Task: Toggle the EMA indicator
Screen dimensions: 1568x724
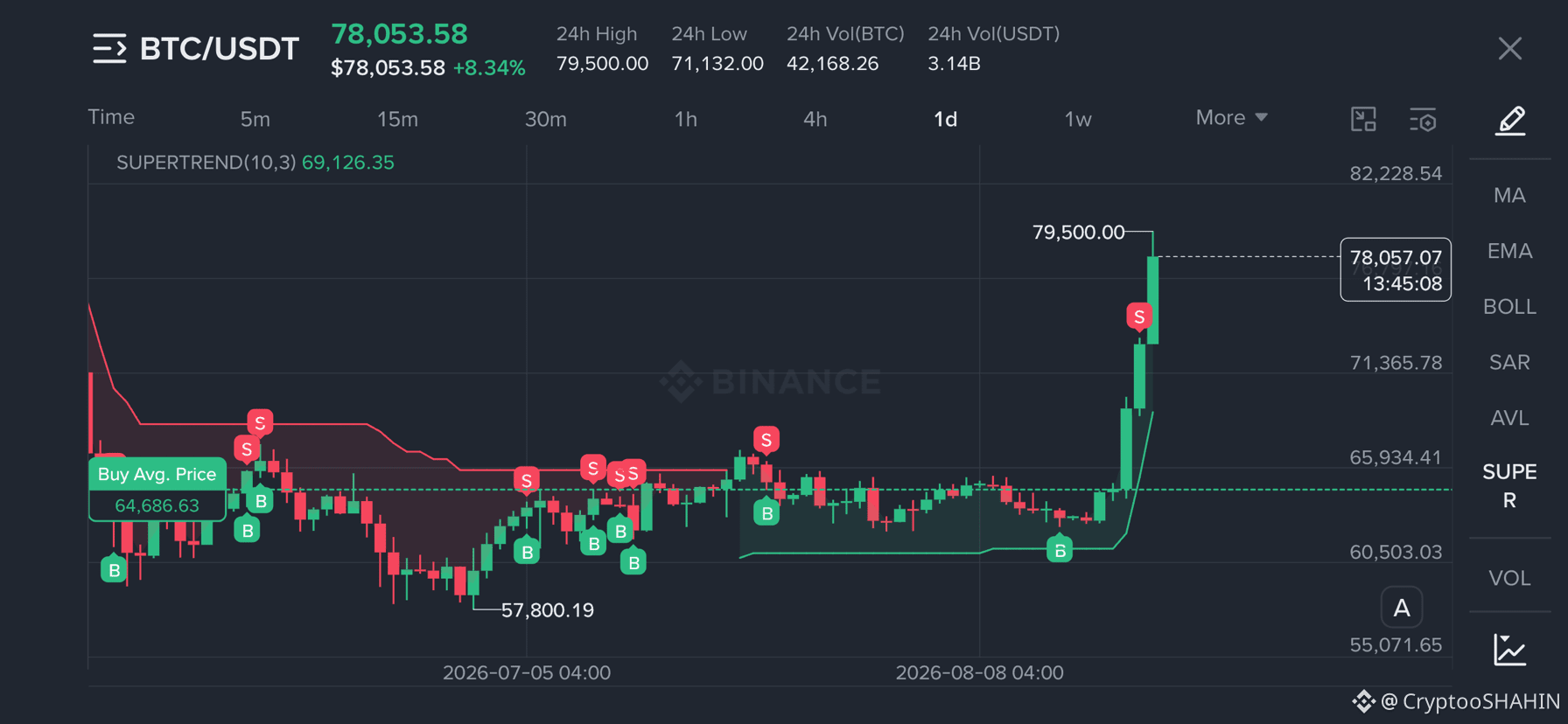Action: point(1509,251)
